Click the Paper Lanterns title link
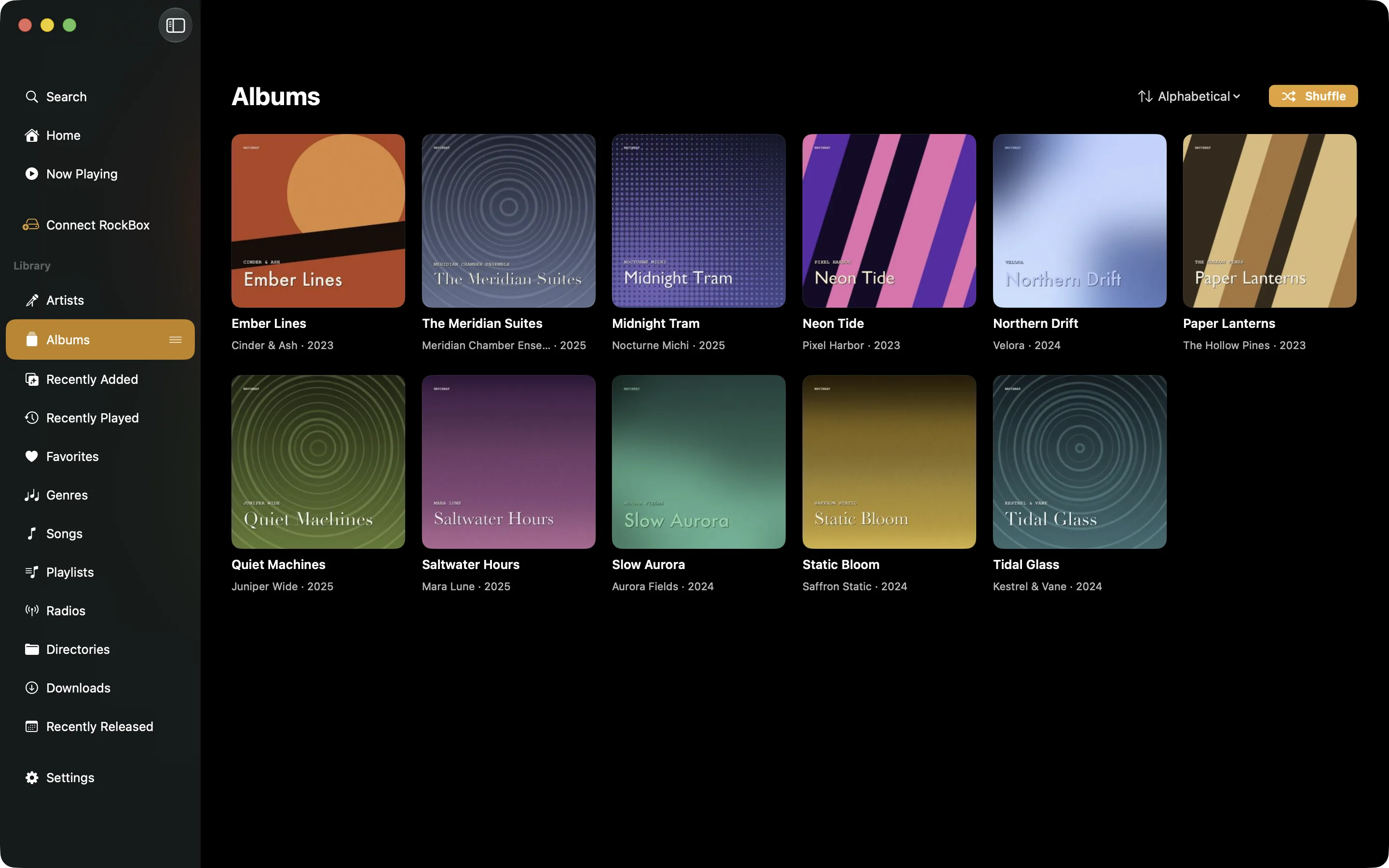 [1229, 324]
